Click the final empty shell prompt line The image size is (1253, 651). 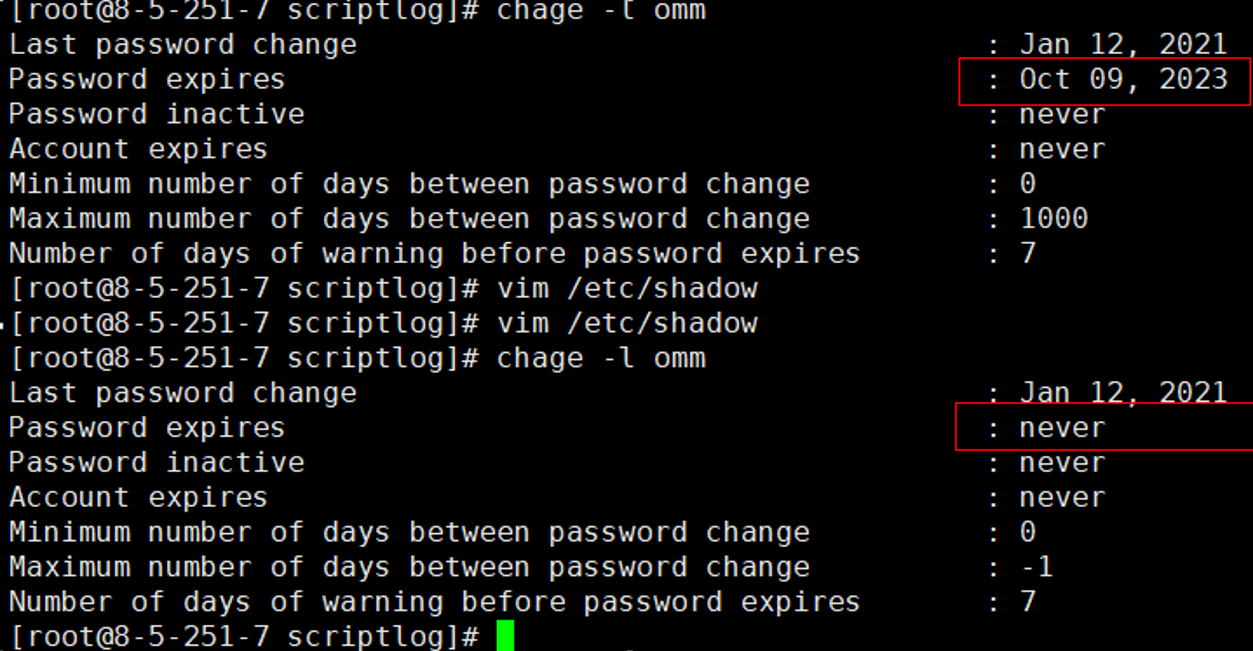tap(245, 636)
